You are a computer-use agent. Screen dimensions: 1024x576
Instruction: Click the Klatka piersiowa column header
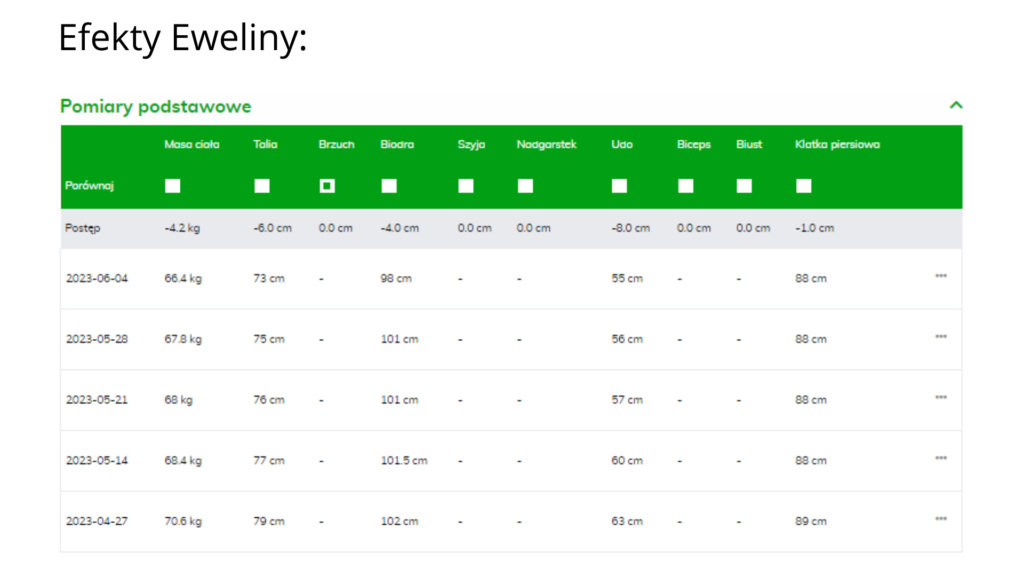pyautogui.click(x=837, y=144)
